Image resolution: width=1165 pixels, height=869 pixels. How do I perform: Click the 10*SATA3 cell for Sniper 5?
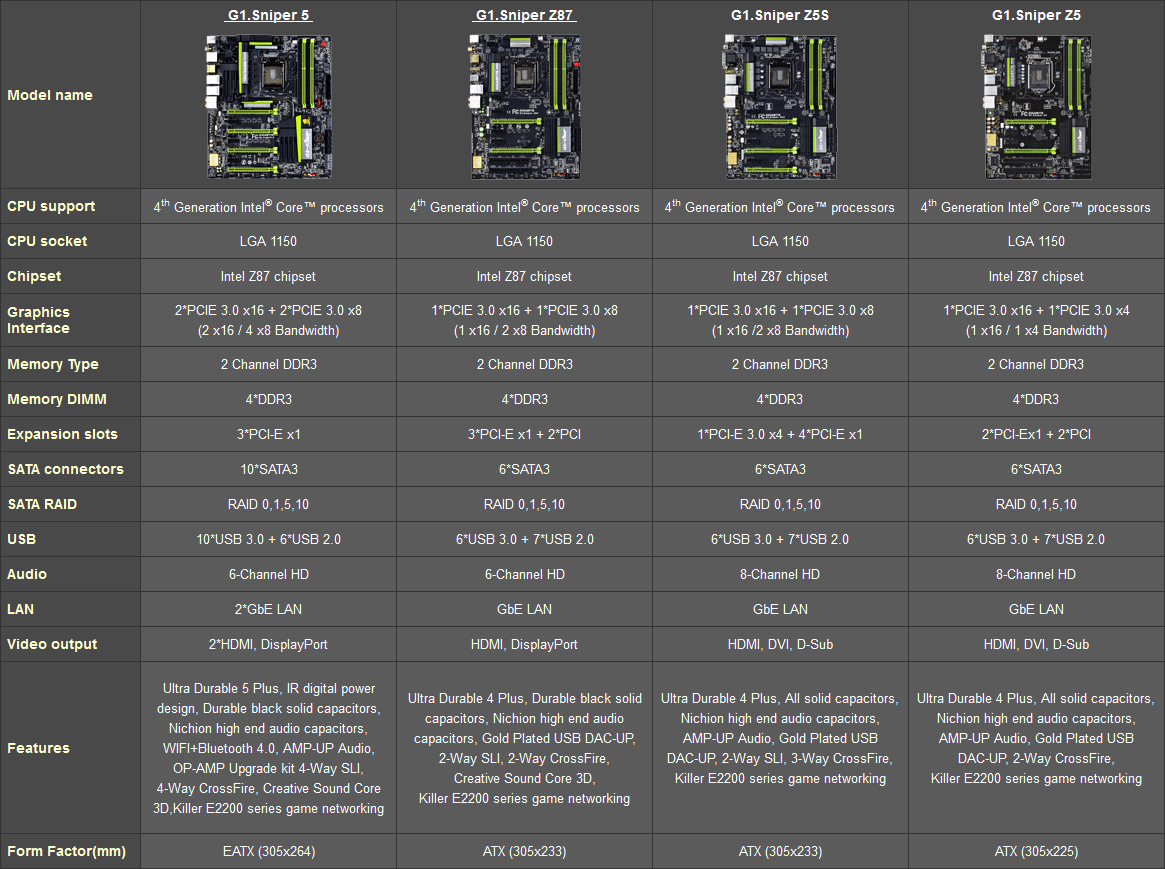click(x=269, y=469)
